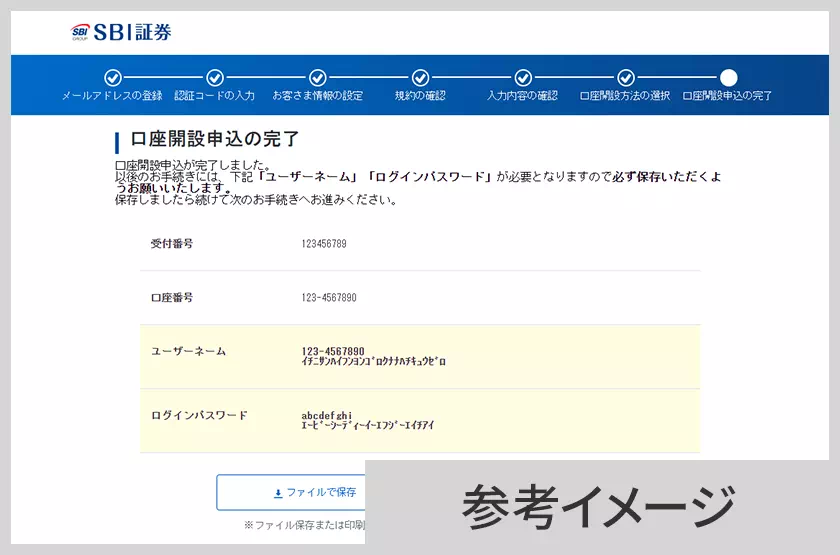840x555 pixels.
Task: Click the checkmark circle above 口座開設方法の選択
Action: pos(625,78)
